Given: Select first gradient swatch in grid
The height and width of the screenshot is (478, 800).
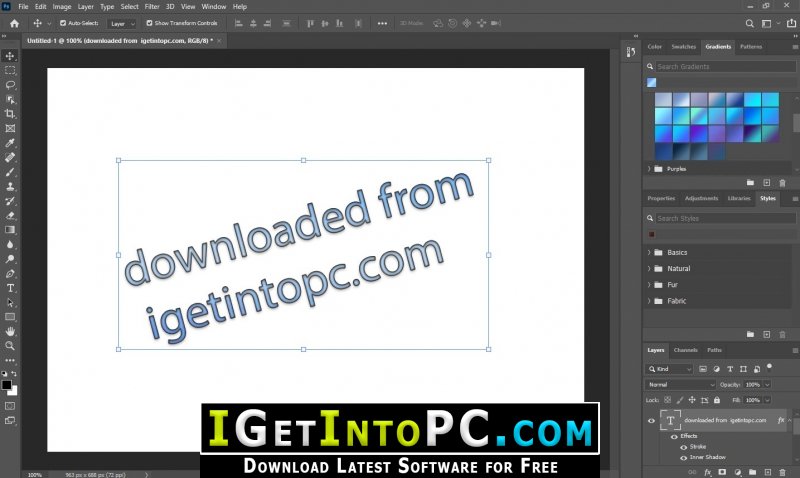Looking at the screenshot, I should point(663,99).
